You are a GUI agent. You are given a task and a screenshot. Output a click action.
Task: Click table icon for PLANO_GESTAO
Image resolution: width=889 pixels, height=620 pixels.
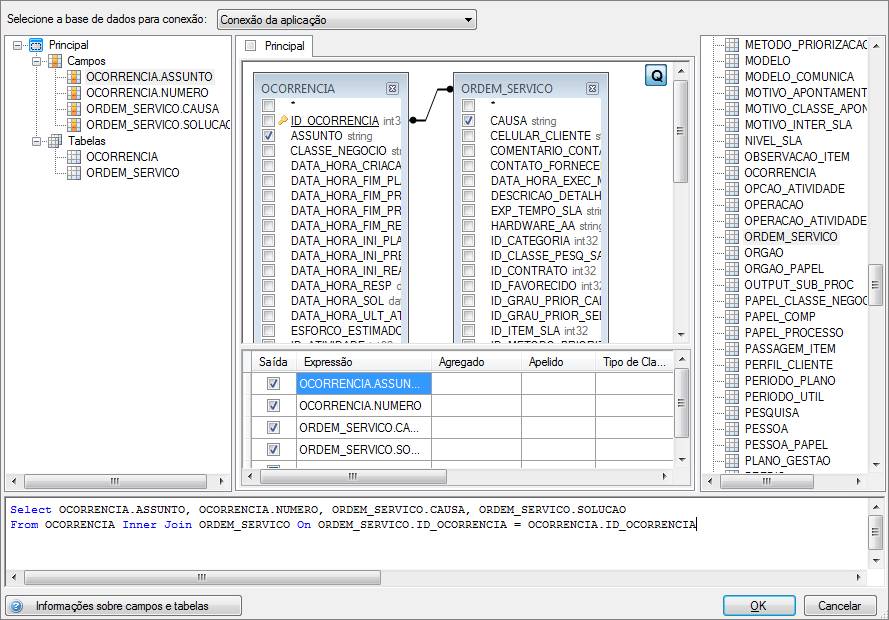pos(732,460)
